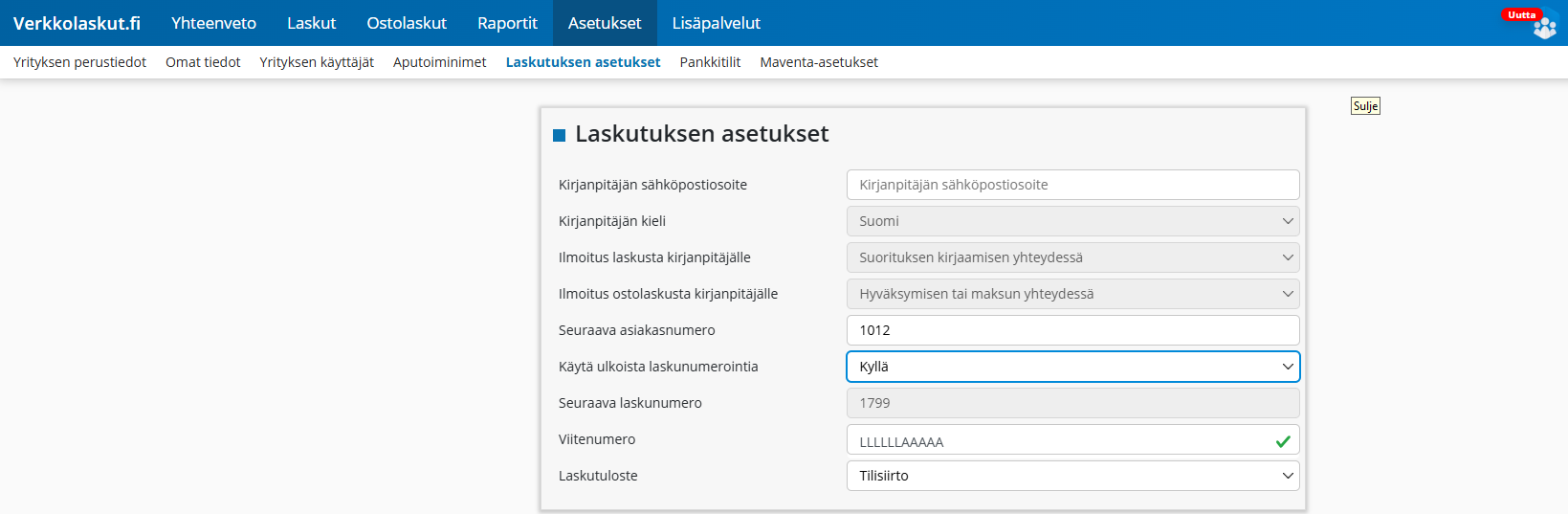The height and width of the screenshot is (514, 1568).
Task: Go to the Laskut menu
Action: (311, 23)
